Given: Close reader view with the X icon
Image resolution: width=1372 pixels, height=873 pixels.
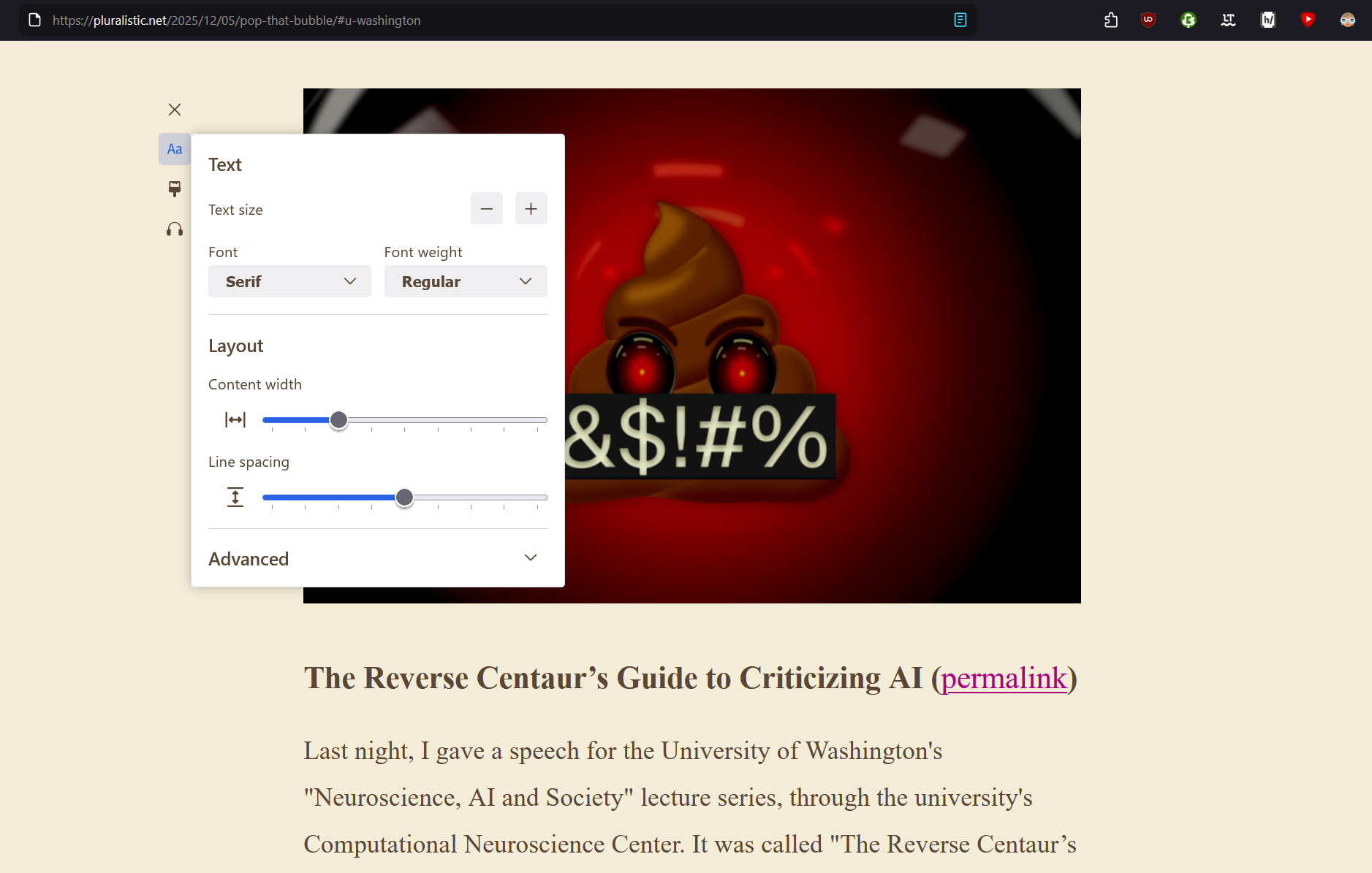Looking at the screenshot, I should (175, 110).
